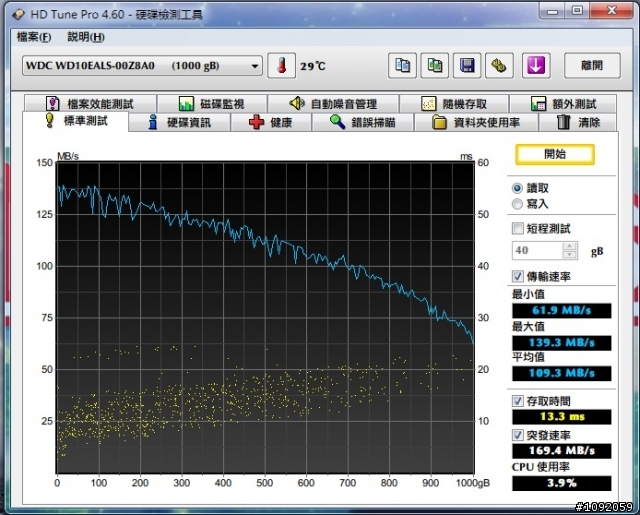Increase short test size with up arrow
Viewport: 640px width, 515px height.
tap(569, 246)
